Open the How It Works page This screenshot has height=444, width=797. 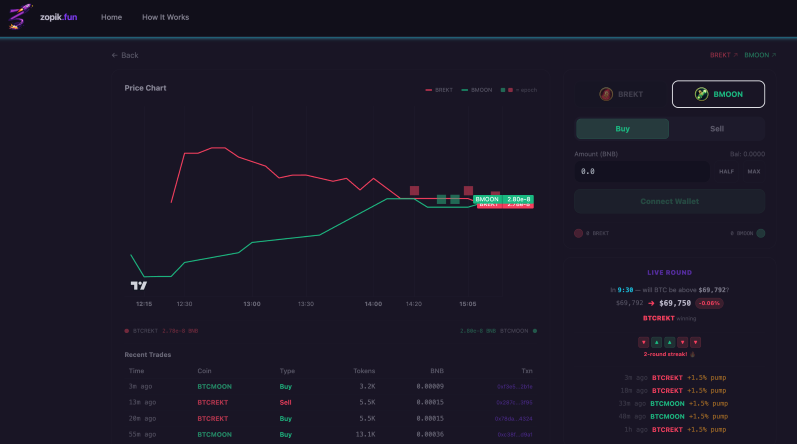click(x=166, y=17)
